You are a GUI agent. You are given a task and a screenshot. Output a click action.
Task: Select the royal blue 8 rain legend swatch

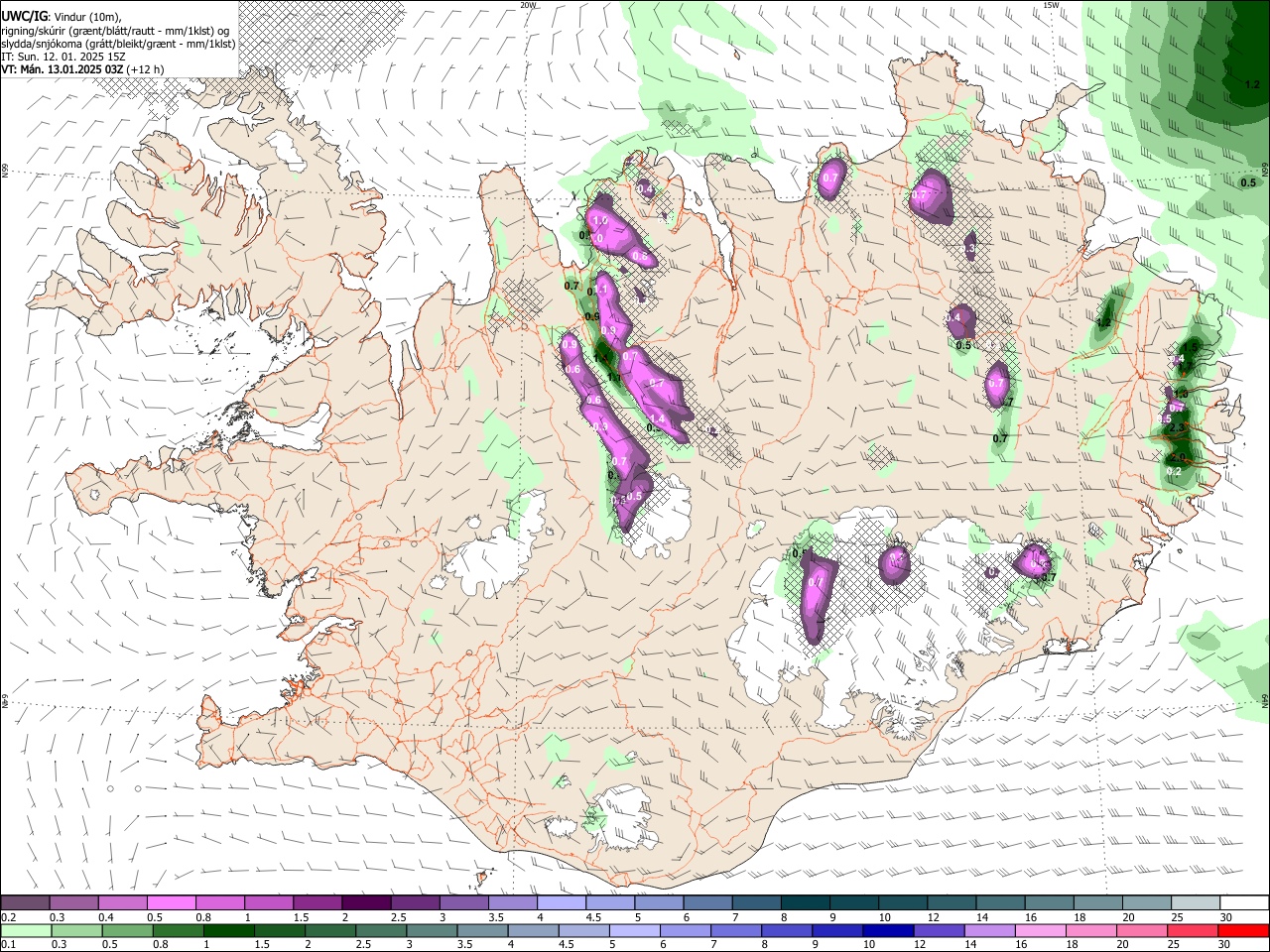click(x=788, y=930)
